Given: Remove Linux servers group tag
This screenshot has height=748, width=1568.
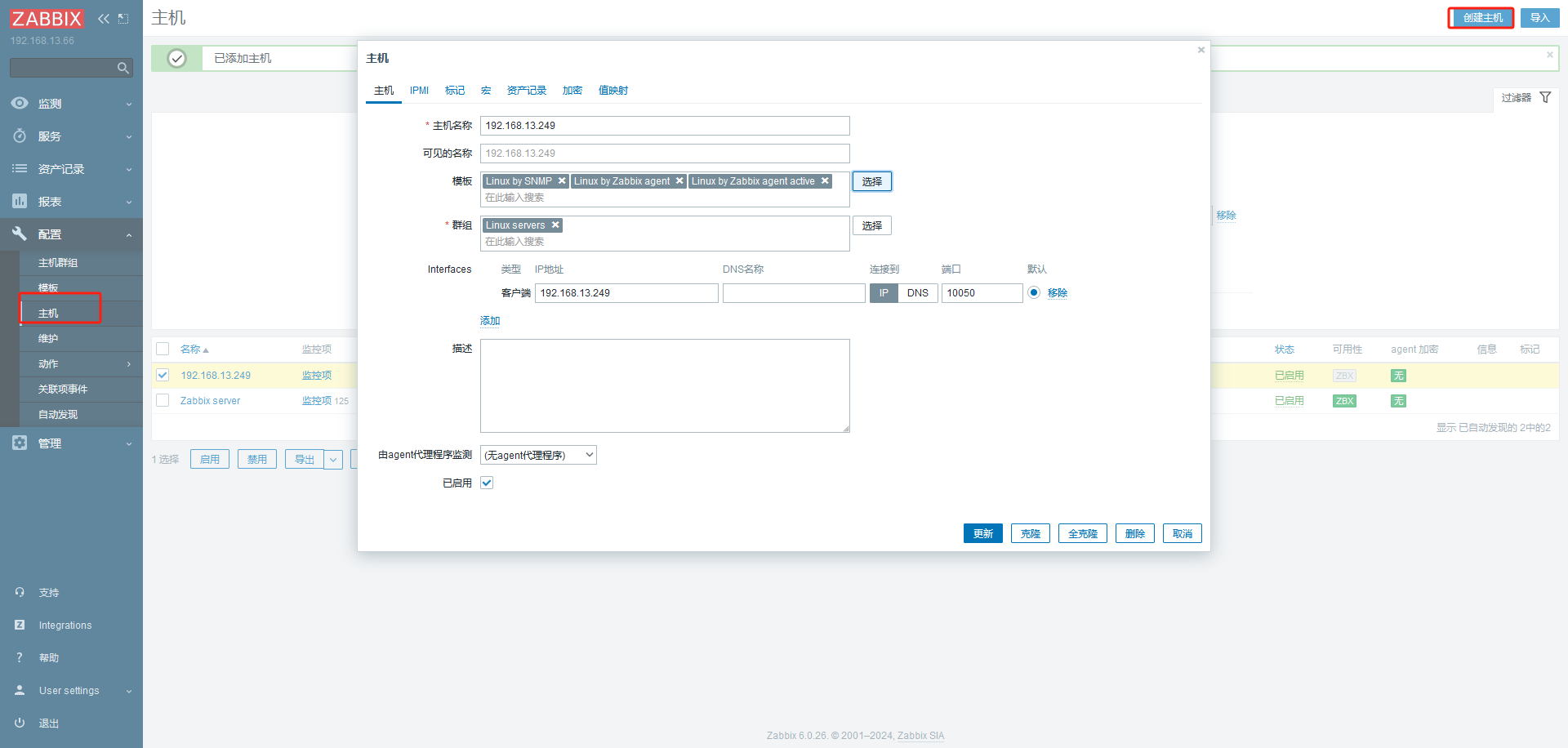Looking at the screenshot, I should pyautogui.click(x=555, y=225).
